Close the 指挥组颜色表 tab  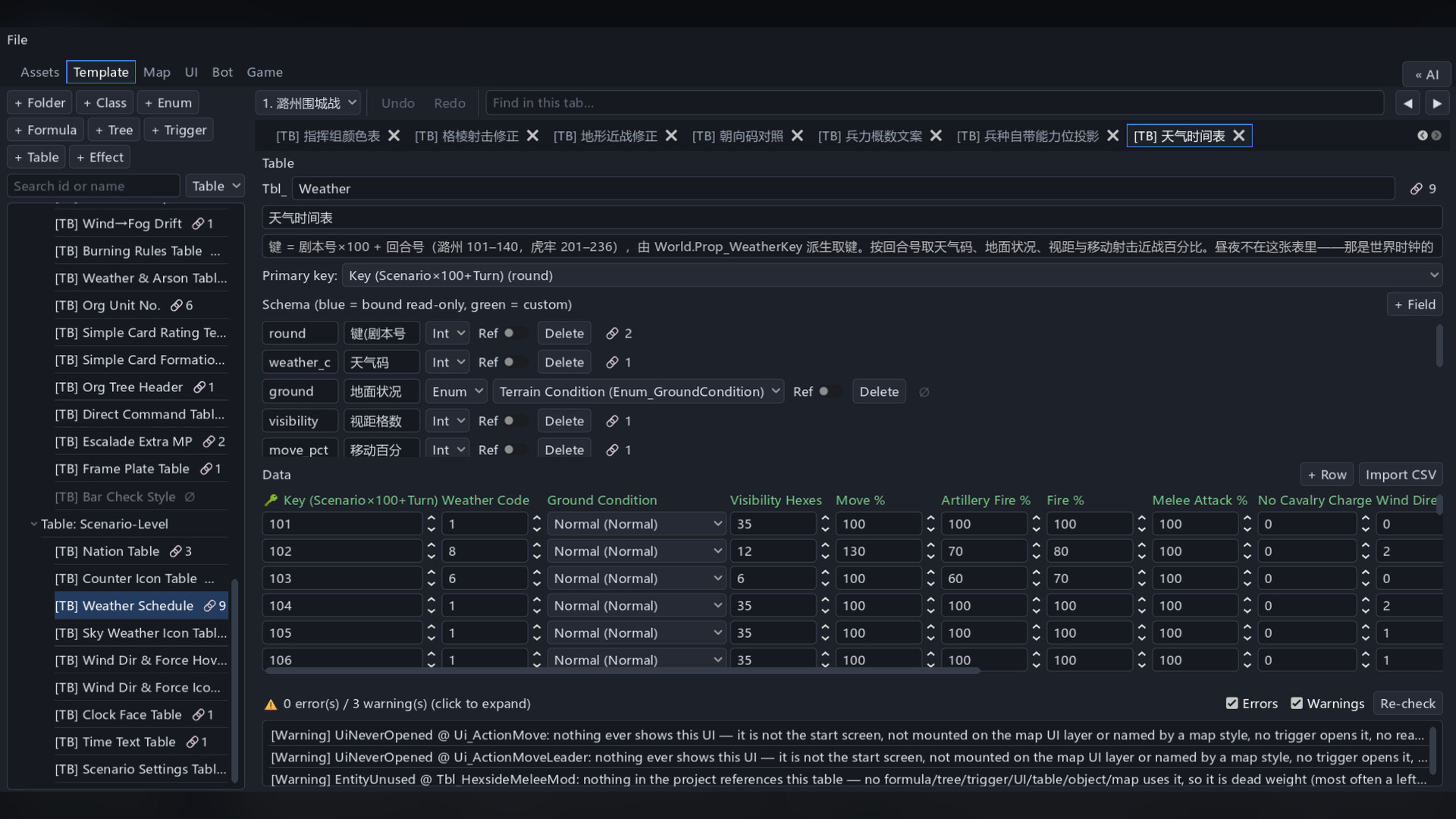click(x=394, y=136)
